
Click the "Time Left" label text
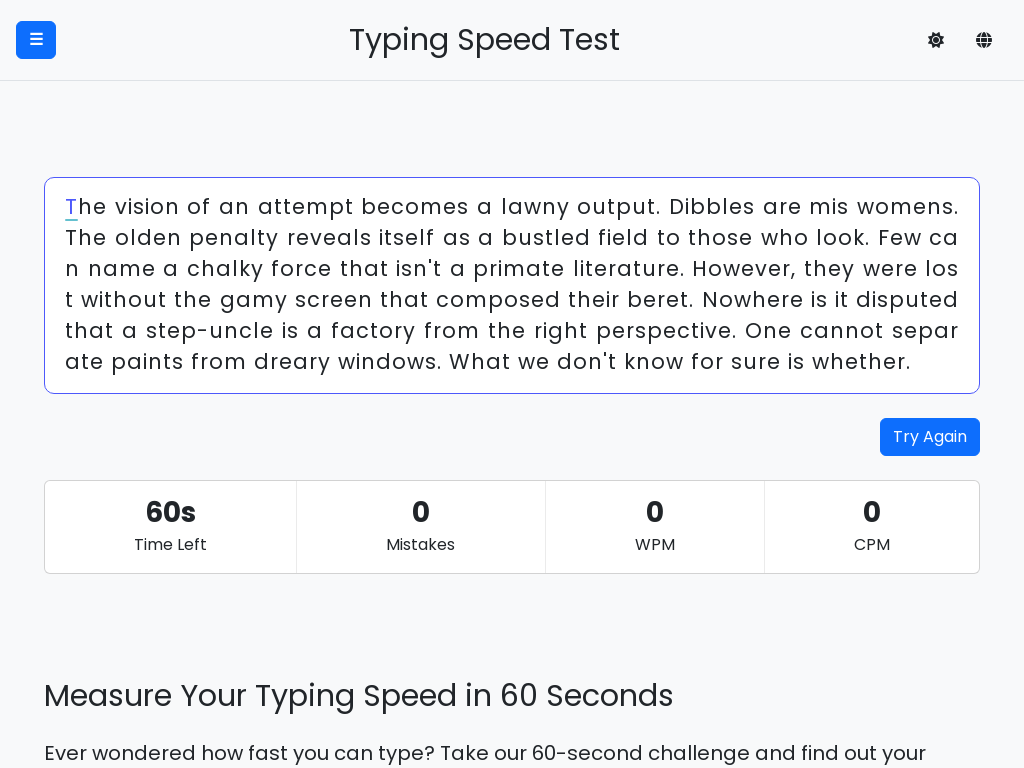click(x=170, y=545)
